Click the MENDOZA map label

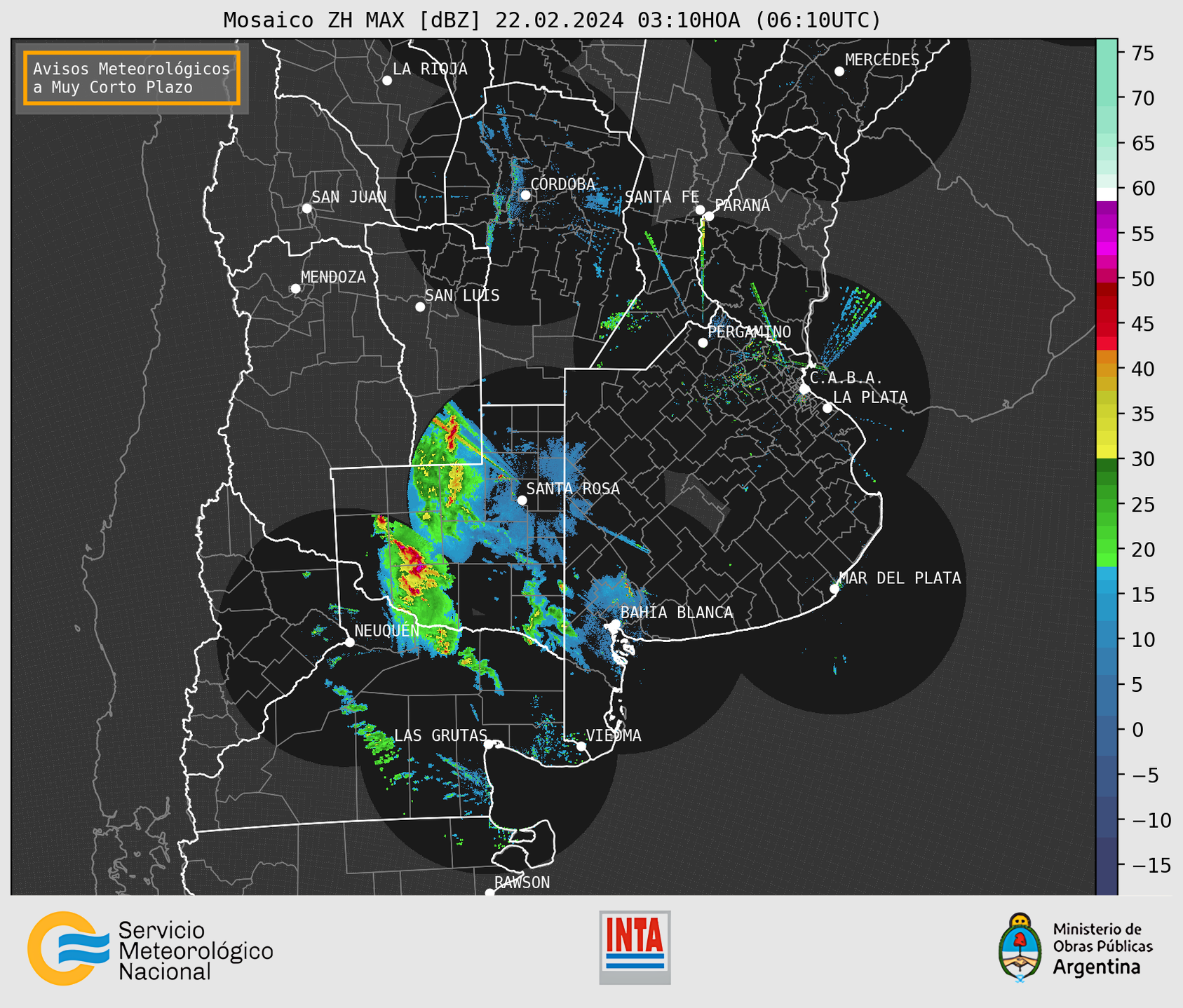tap(333, 277)
